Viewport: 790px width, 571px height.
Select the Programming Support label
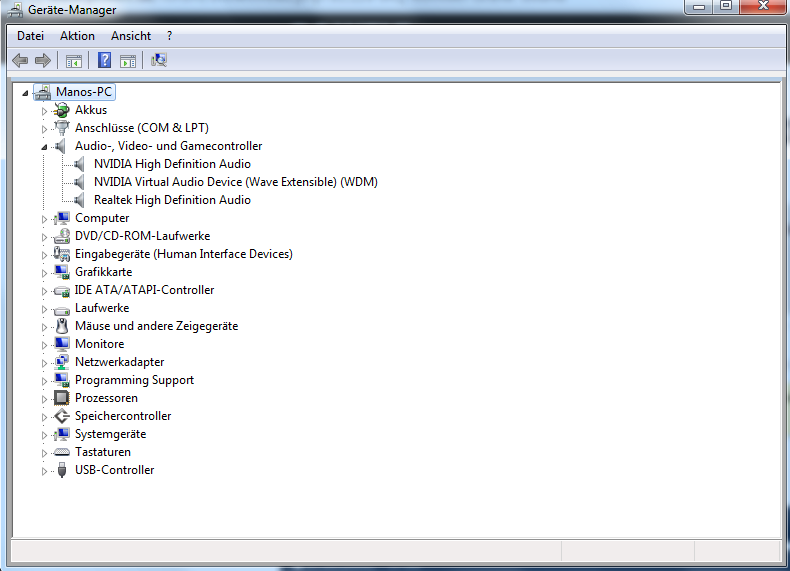tap(134, 380)
